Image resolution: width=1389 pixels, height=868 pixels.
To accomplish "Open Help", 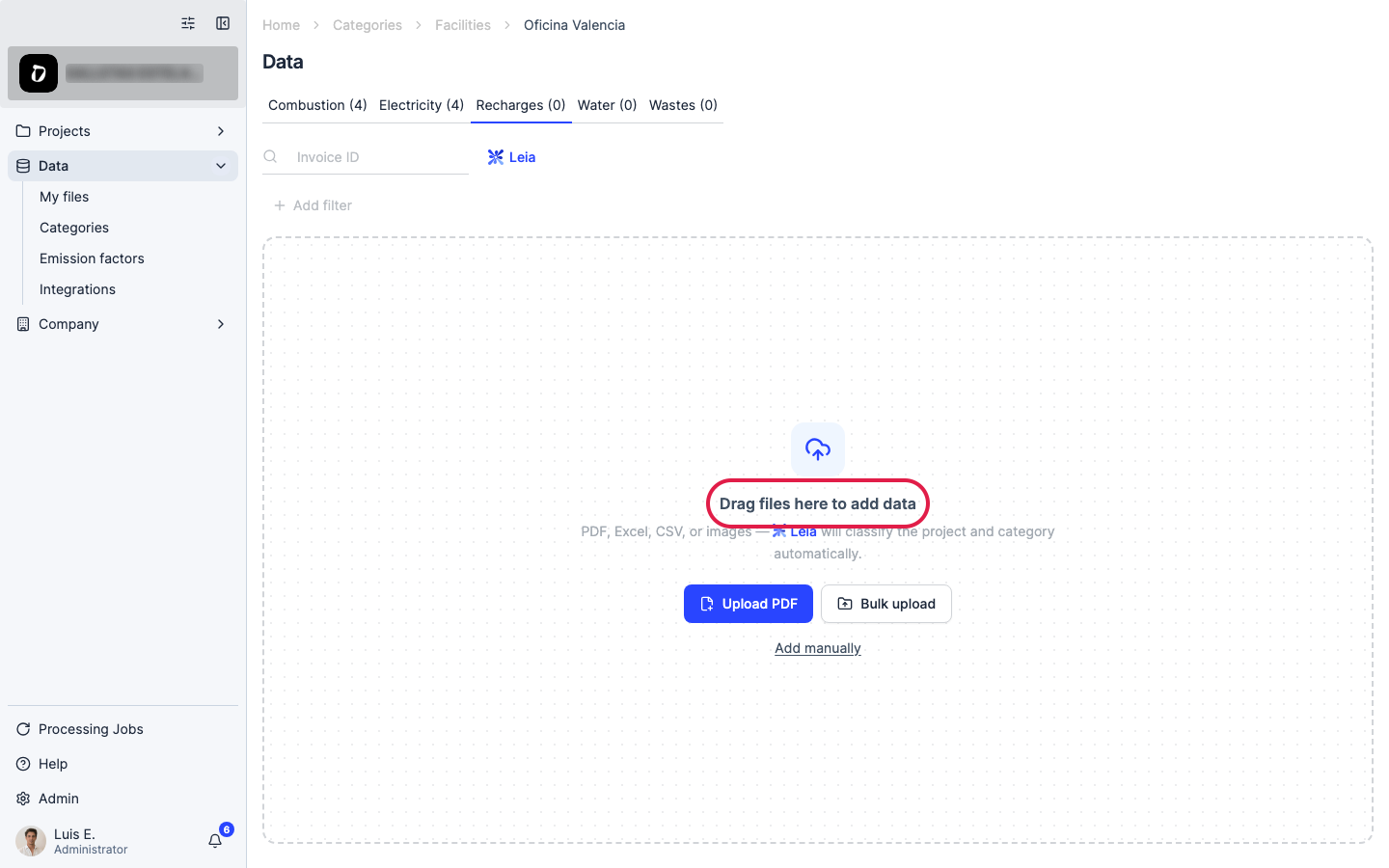I will point(123,764).
